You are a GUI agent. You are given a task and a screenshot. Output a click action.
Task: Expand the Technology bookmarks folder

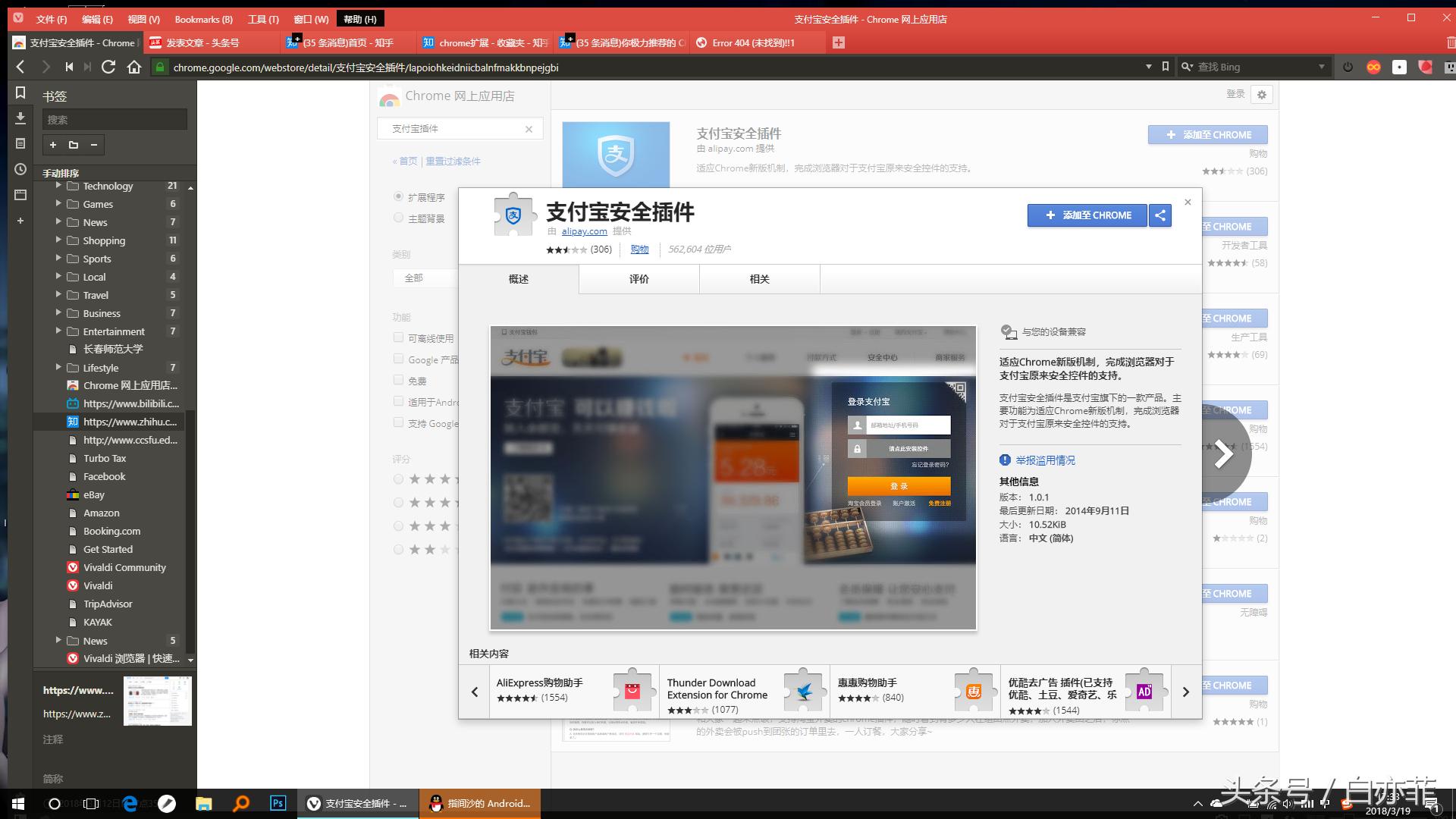[x=60, y=186]
